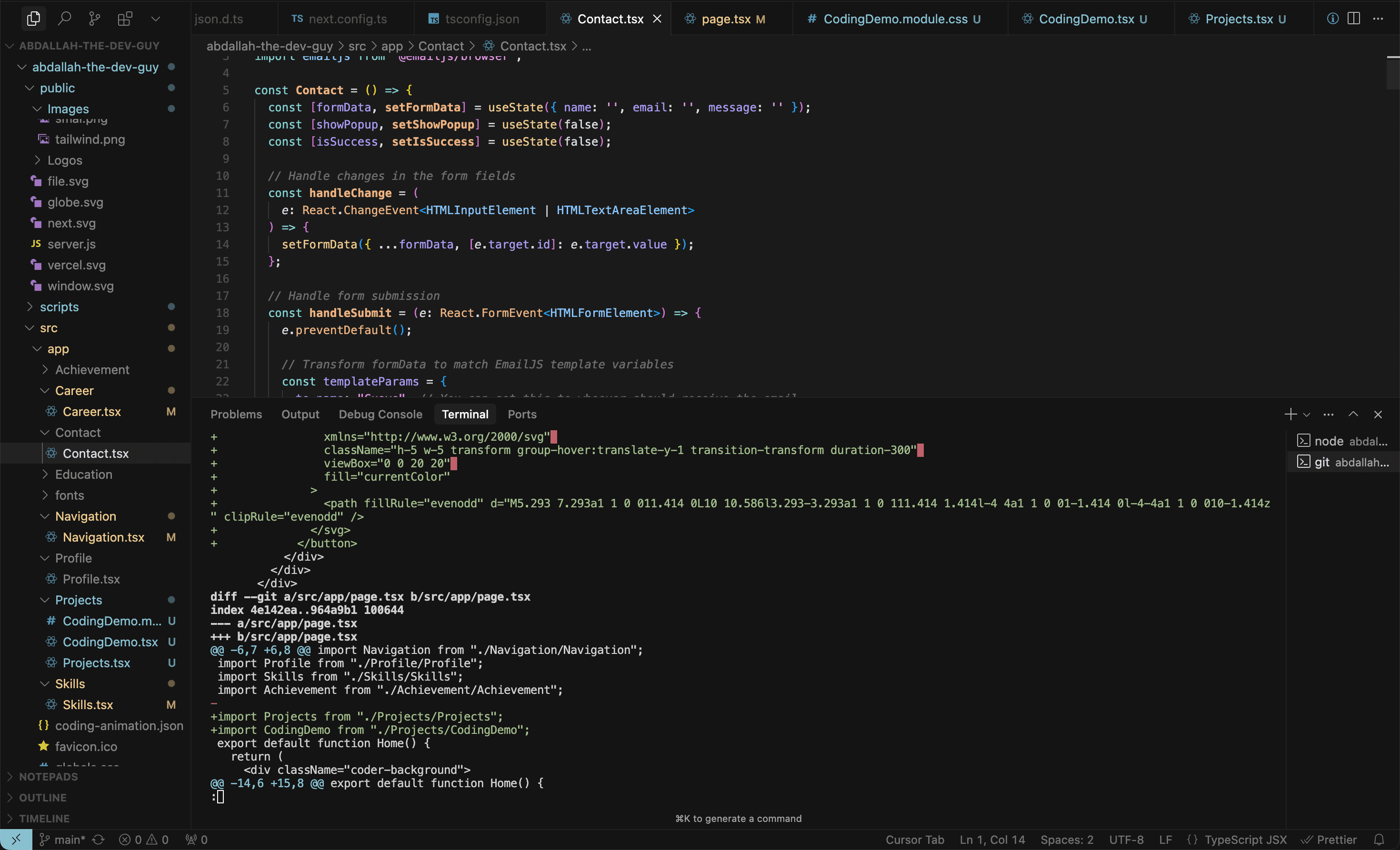1400x850 pixels.
Task: Open the page.tsx editor tab
Action: (726, 19)
